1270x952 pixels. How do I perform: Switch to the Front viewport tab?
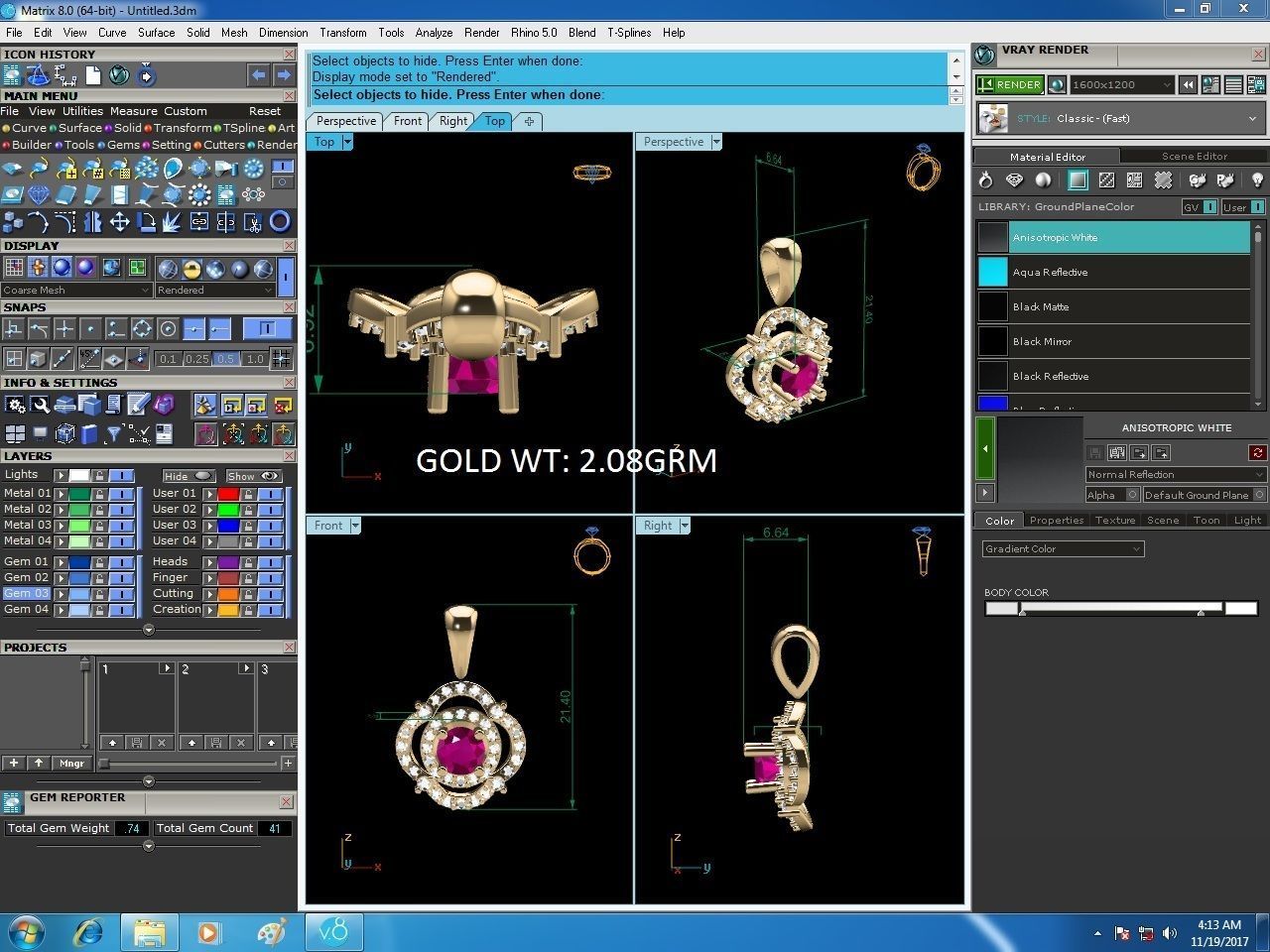click(408, 121)
